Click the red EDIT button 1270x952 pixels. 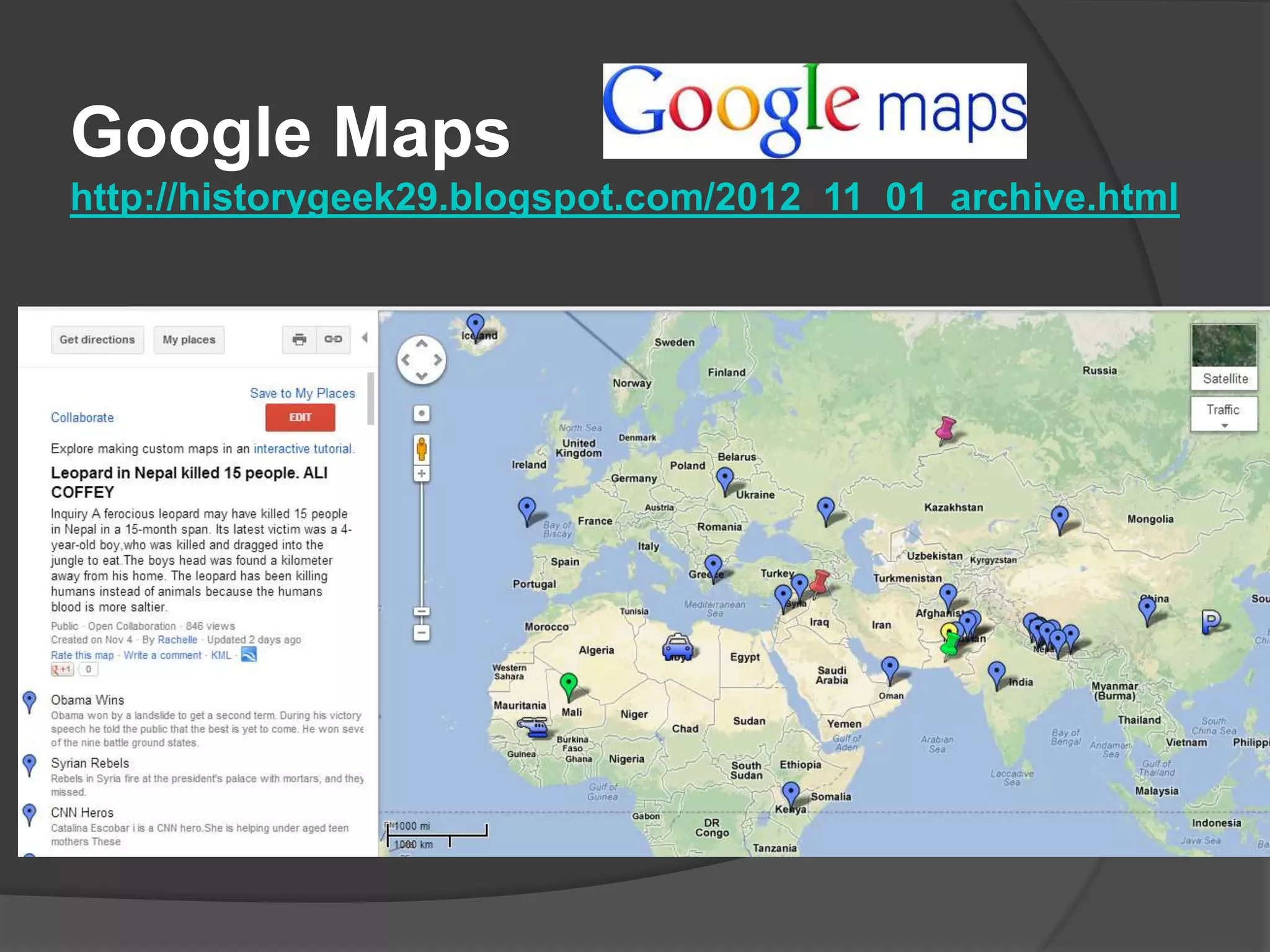(300, 417)
